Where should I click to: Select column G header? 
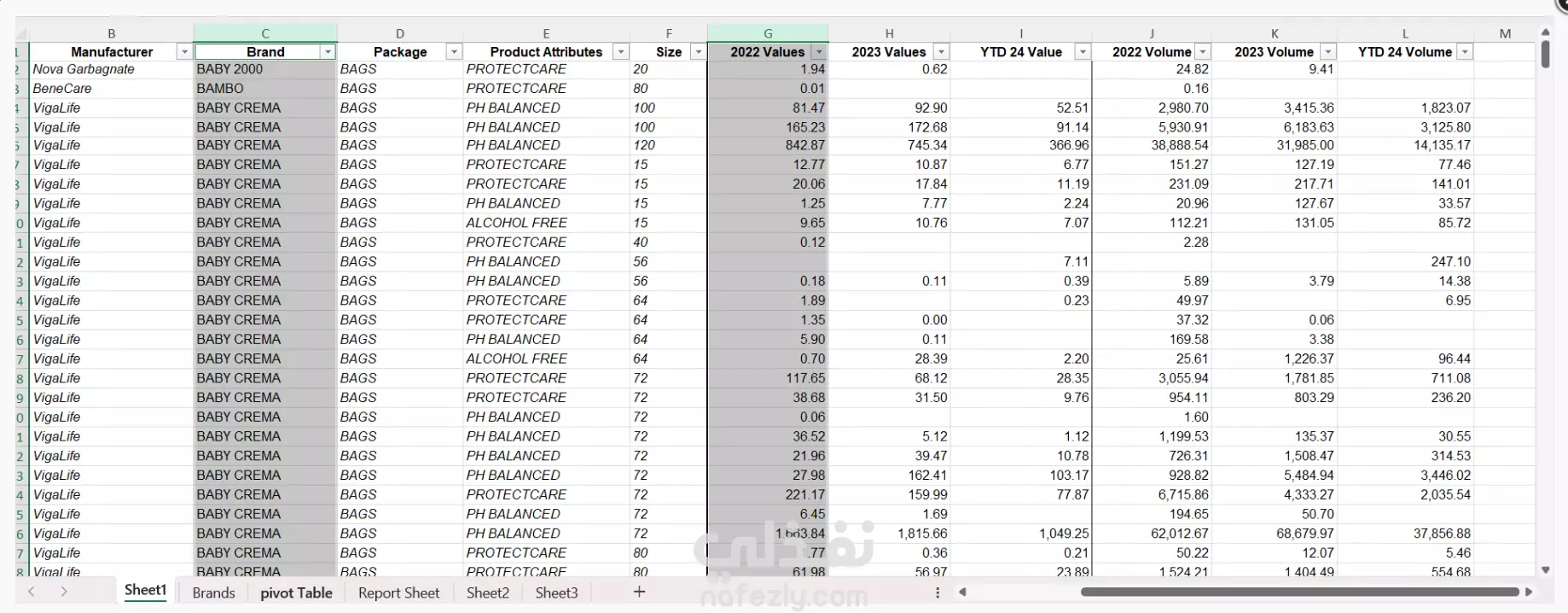click(768, 33)
